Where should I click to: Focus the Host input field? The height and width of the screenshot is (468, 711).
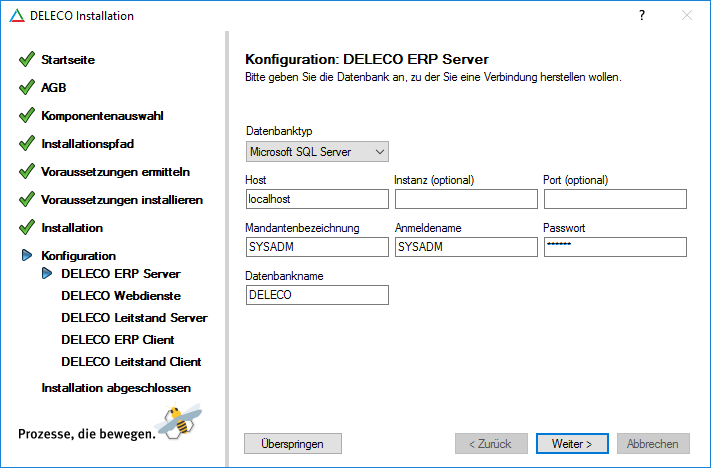(x=317, y=199)
